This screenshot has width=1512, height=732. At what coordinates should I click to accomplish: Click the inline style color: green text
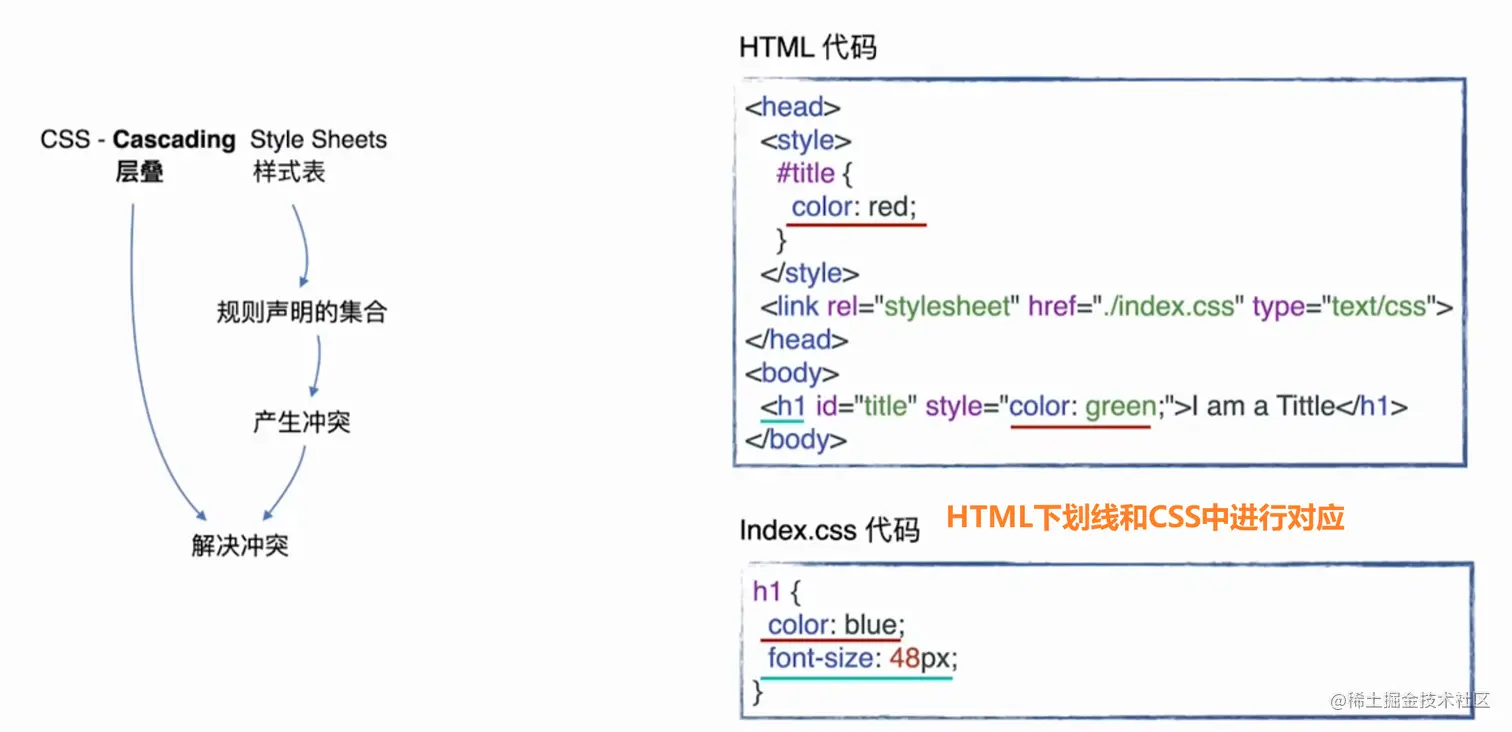pyautogui.click(x=1083, y=406)
